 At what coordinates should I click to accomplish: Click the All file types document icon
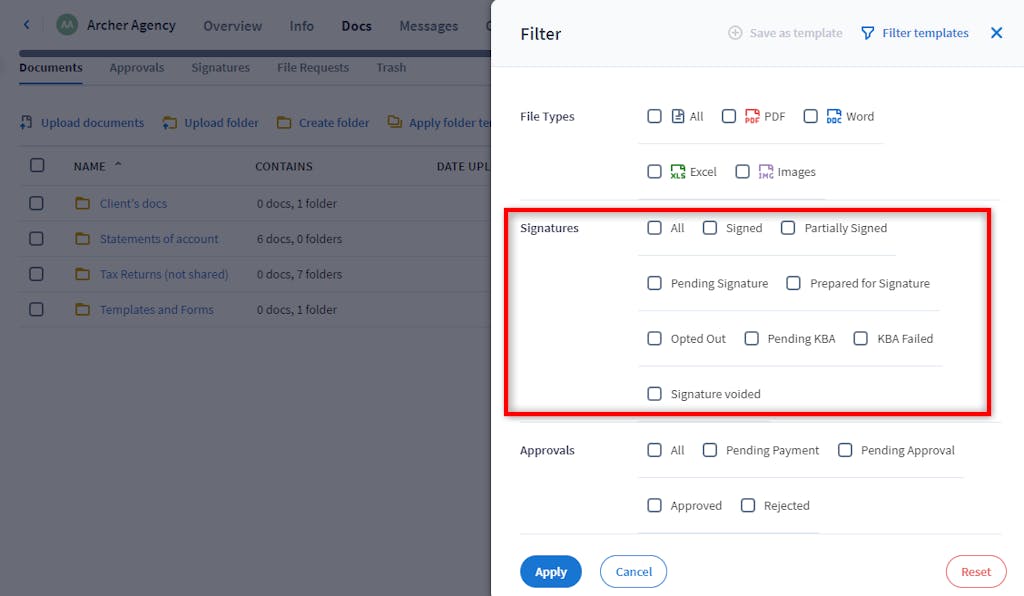point(678,116)
